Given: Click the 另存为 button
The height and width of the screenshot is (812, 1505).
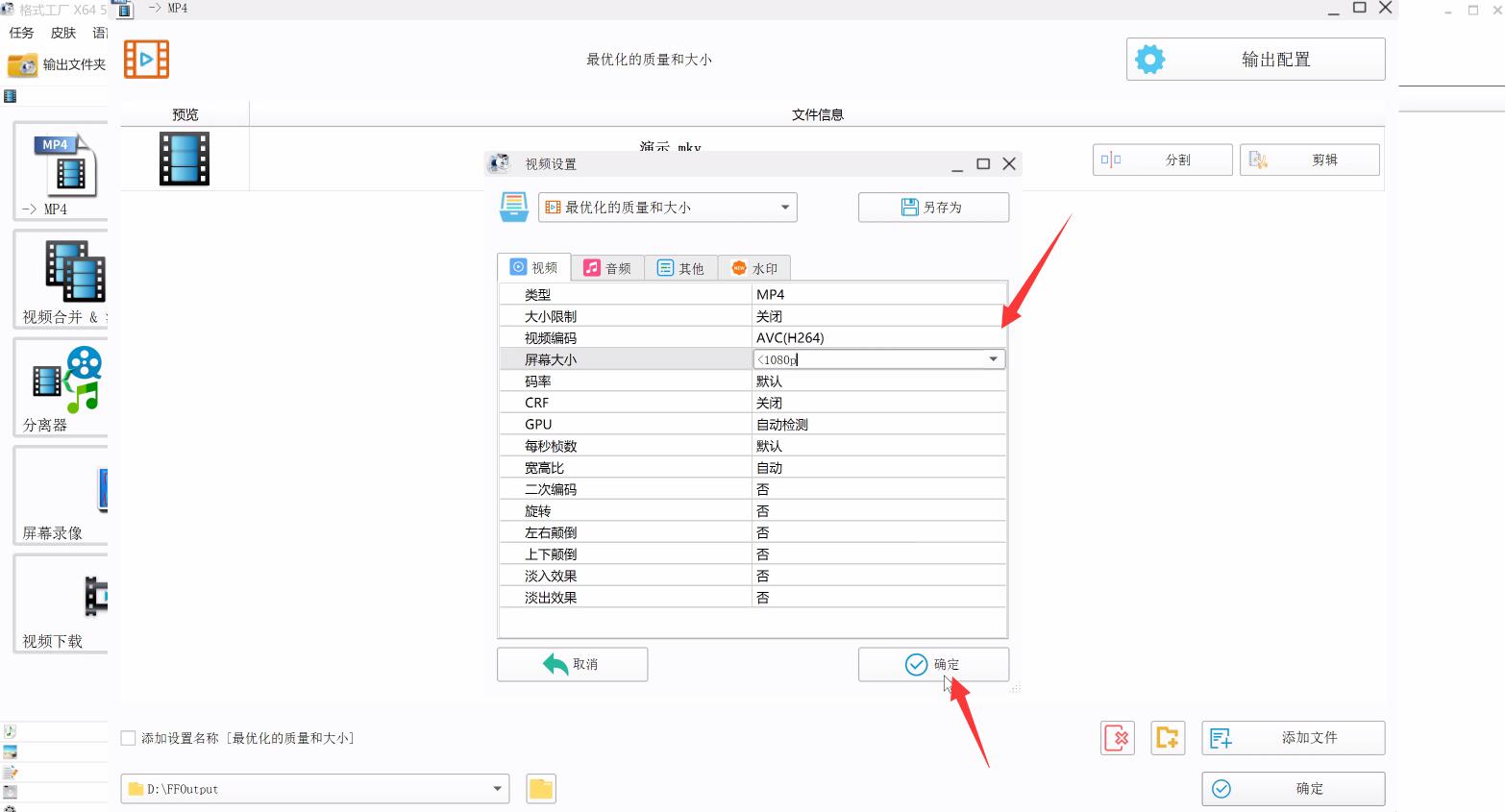Looking at the screenshot, I should 933,208.
